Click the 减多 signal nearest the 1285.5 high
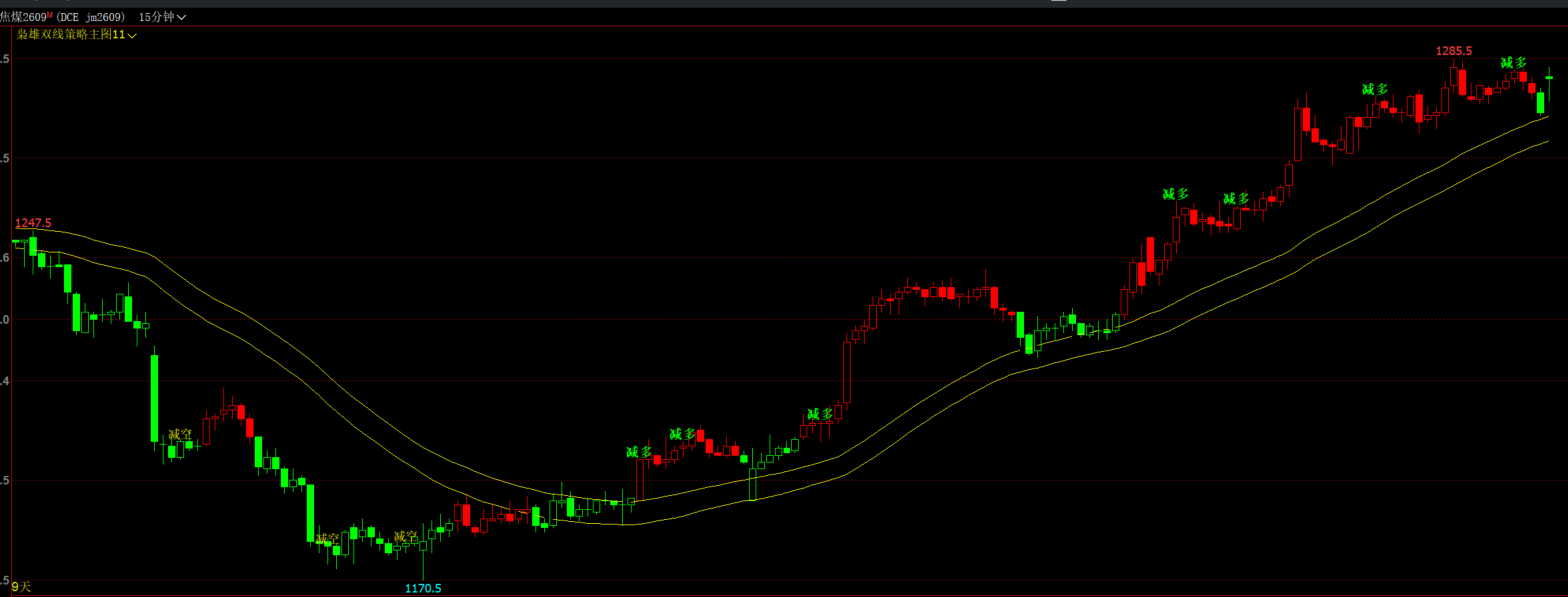The width and height of the screenshot is (1568, 597). 1513,63
